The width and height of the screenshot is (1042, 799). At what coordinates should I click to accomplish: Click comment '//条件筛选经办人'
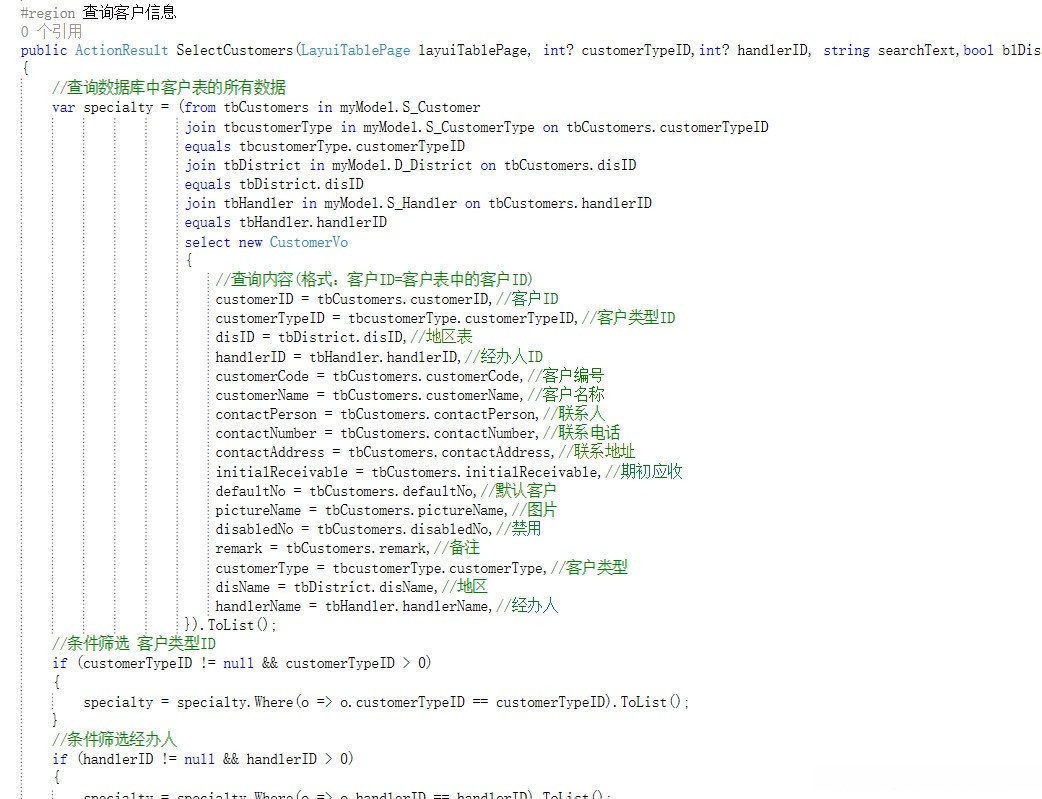pos(114,739)
